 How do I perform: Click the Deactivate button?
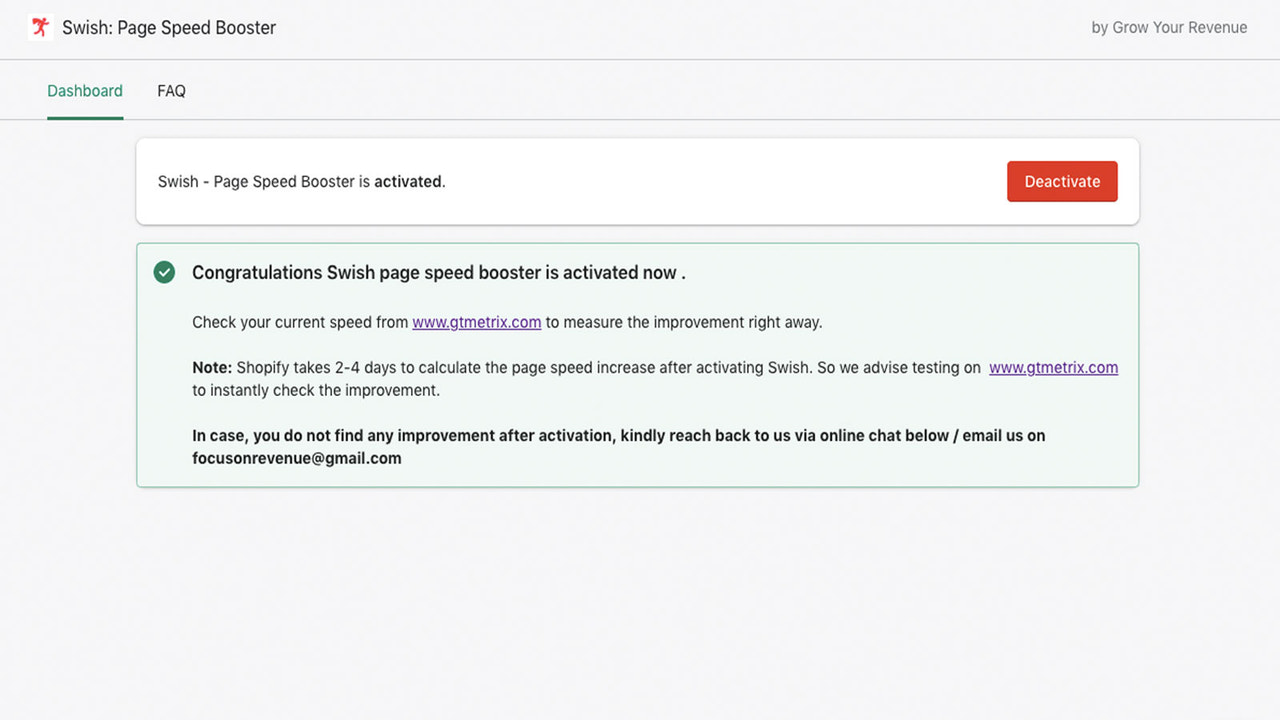[x=1062, y=181]
